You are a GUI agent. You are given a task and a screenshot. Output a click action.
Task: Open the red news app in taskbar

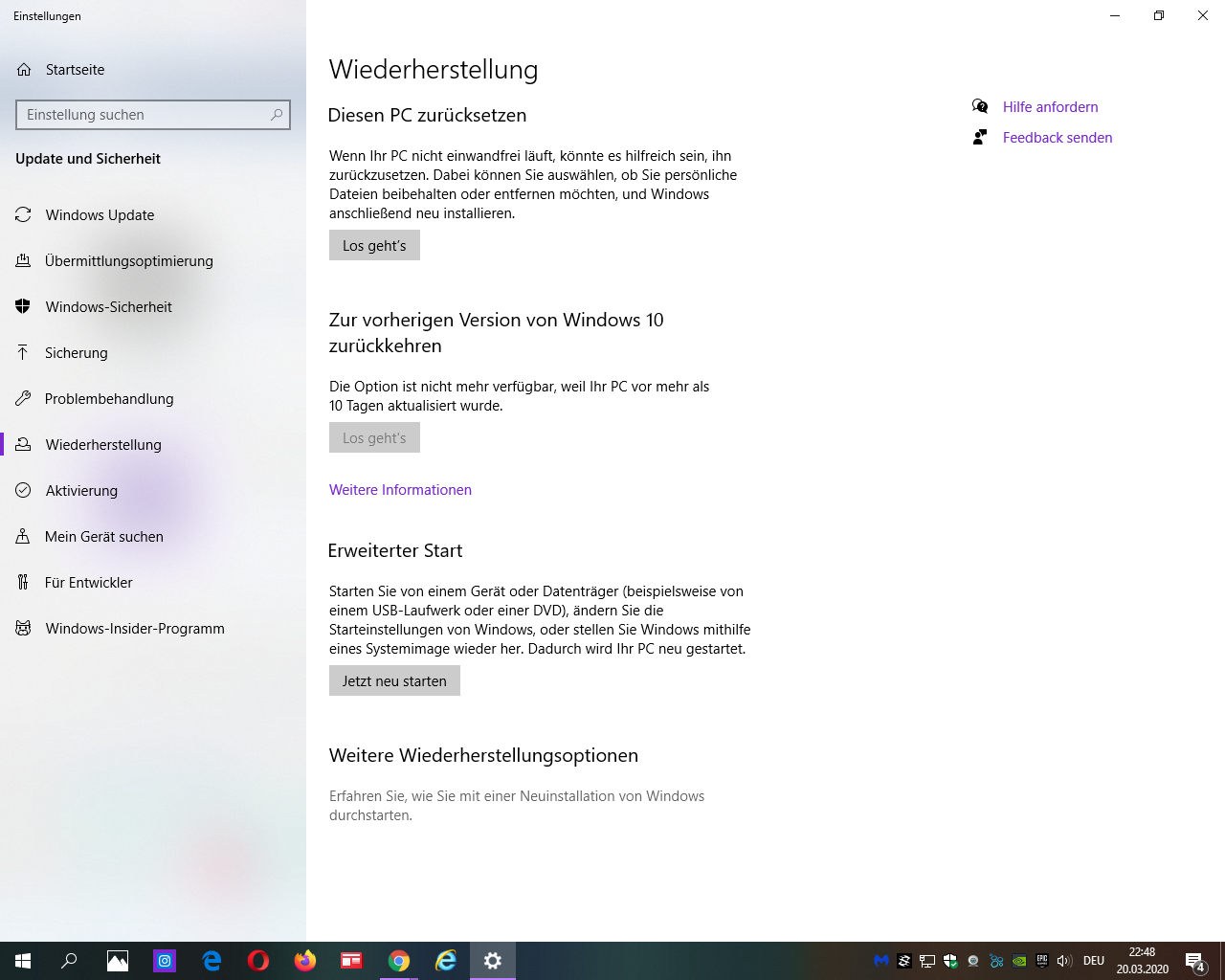[x=352, y=961]
